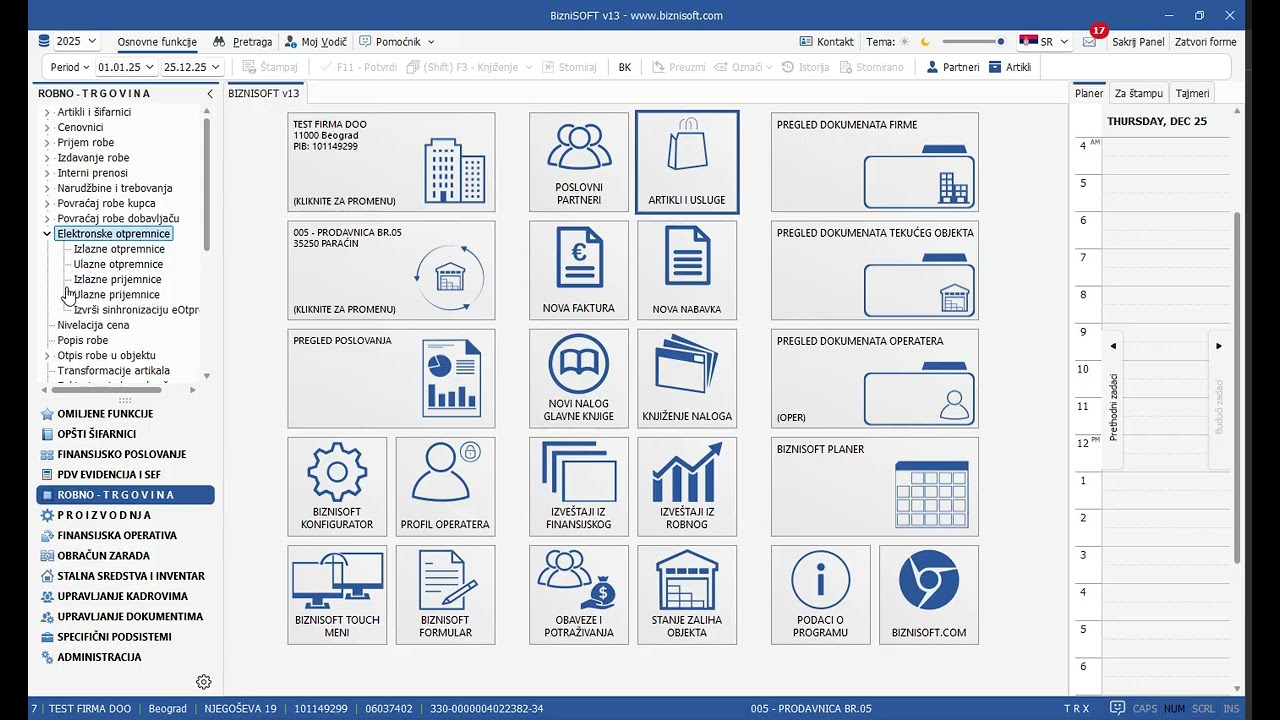This screenshot has height=720, width=1280.
Task: Open the end date 25.12.25 dropdown
Action: (x=192, y=67)
